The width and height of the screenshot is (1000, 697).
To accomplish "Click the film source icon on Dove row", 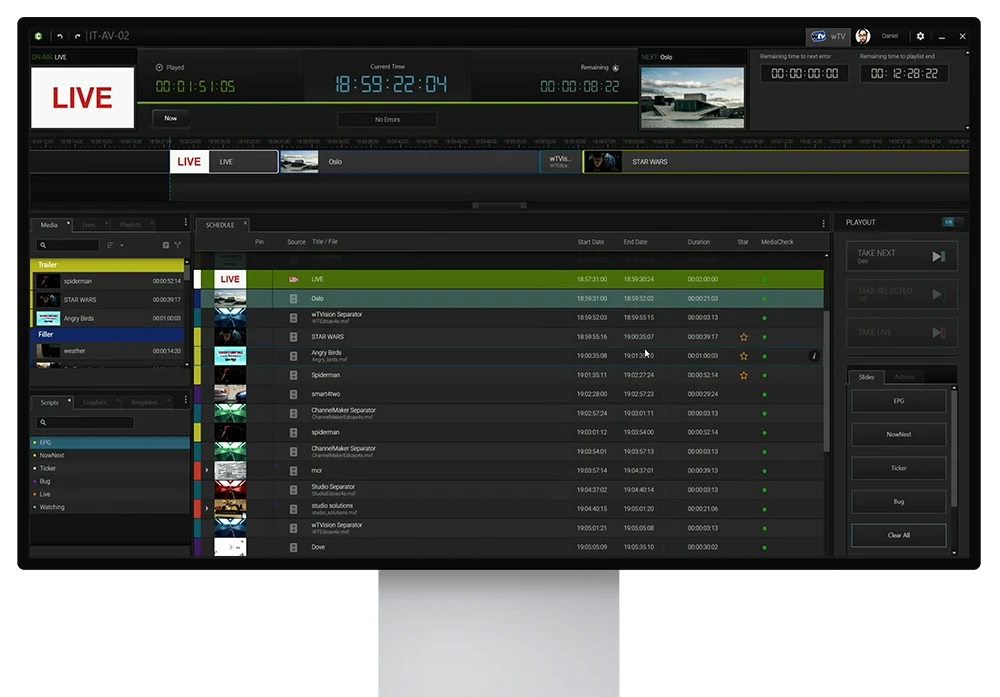I will 293,547.
